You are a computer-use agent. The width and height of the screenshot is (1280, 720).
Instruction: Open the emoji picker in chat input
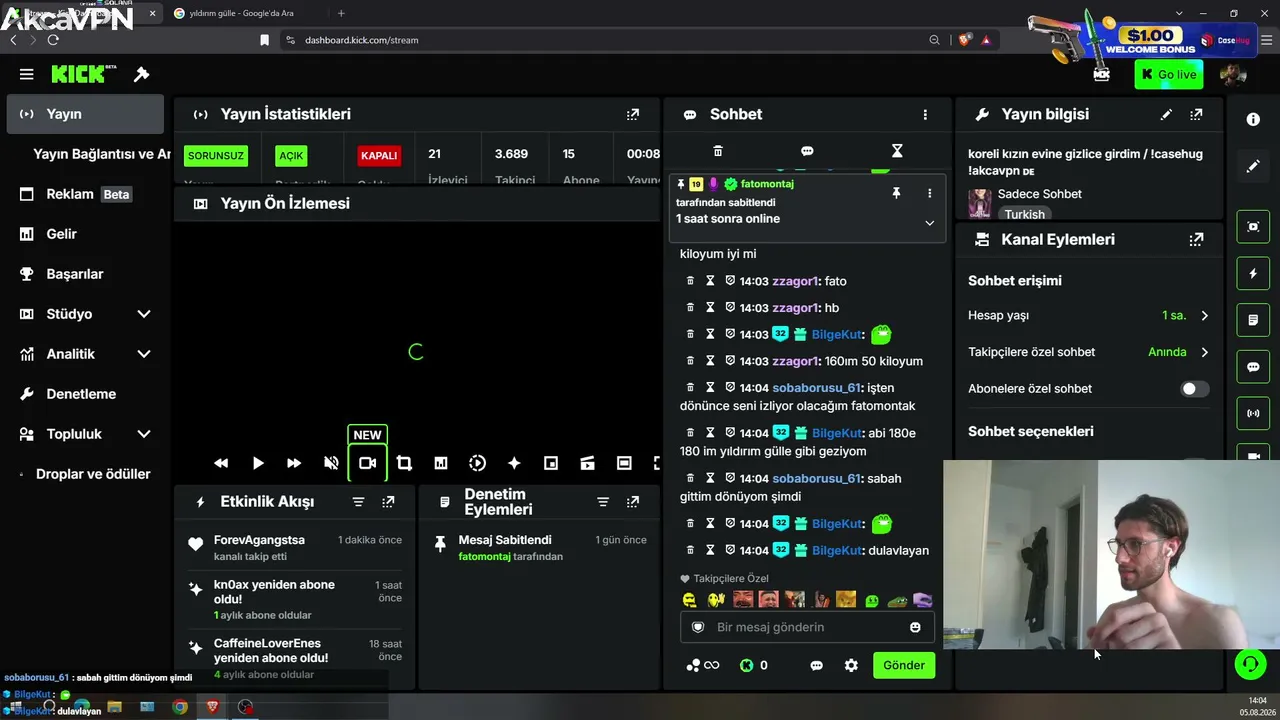click(x=915, y=627)
